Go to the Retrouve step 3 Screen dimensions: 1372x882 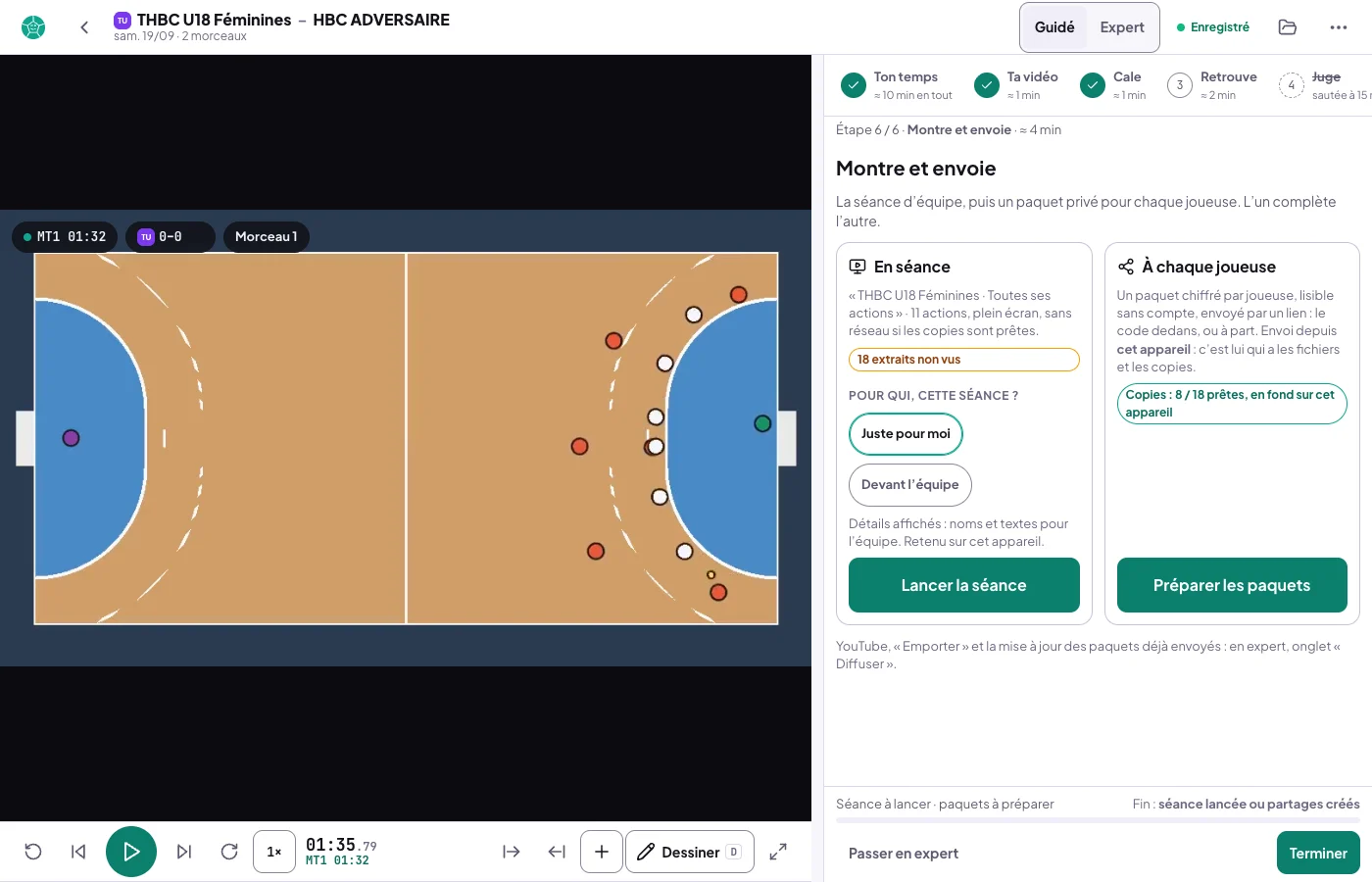coord(1213,85)
